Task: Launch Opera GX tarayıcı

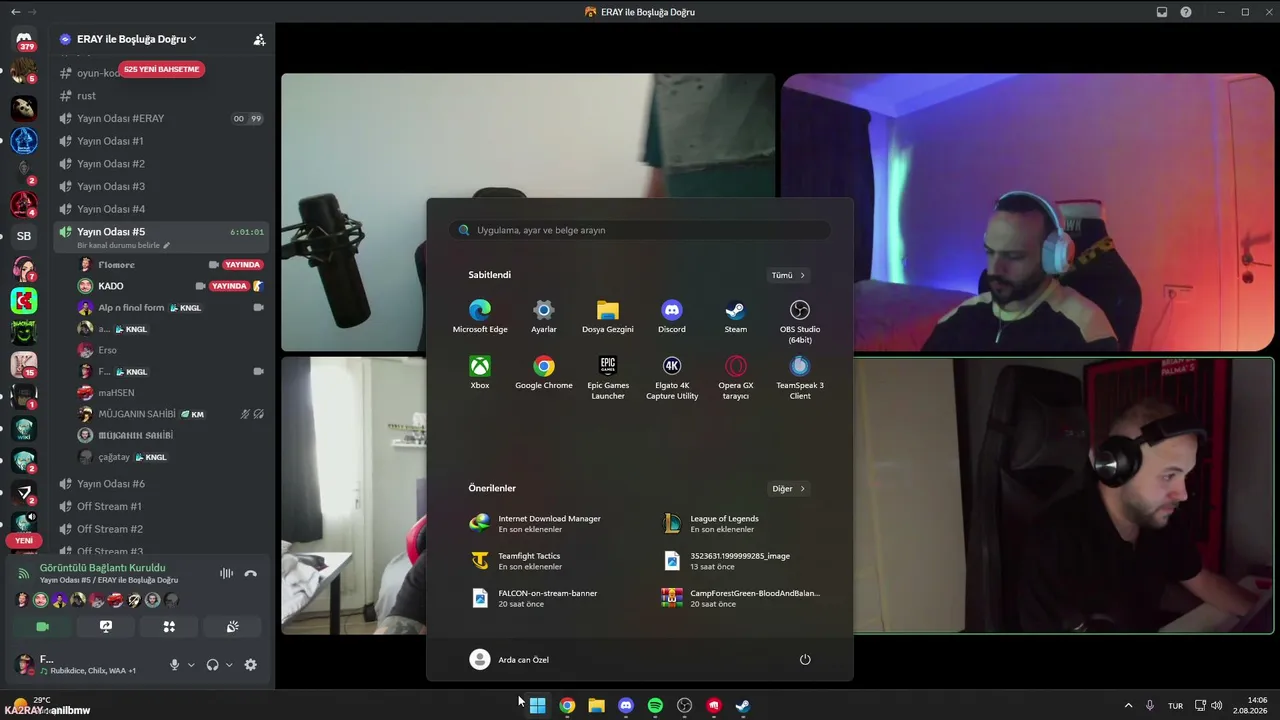Action: pyautogui.click(x=736, y=377)
